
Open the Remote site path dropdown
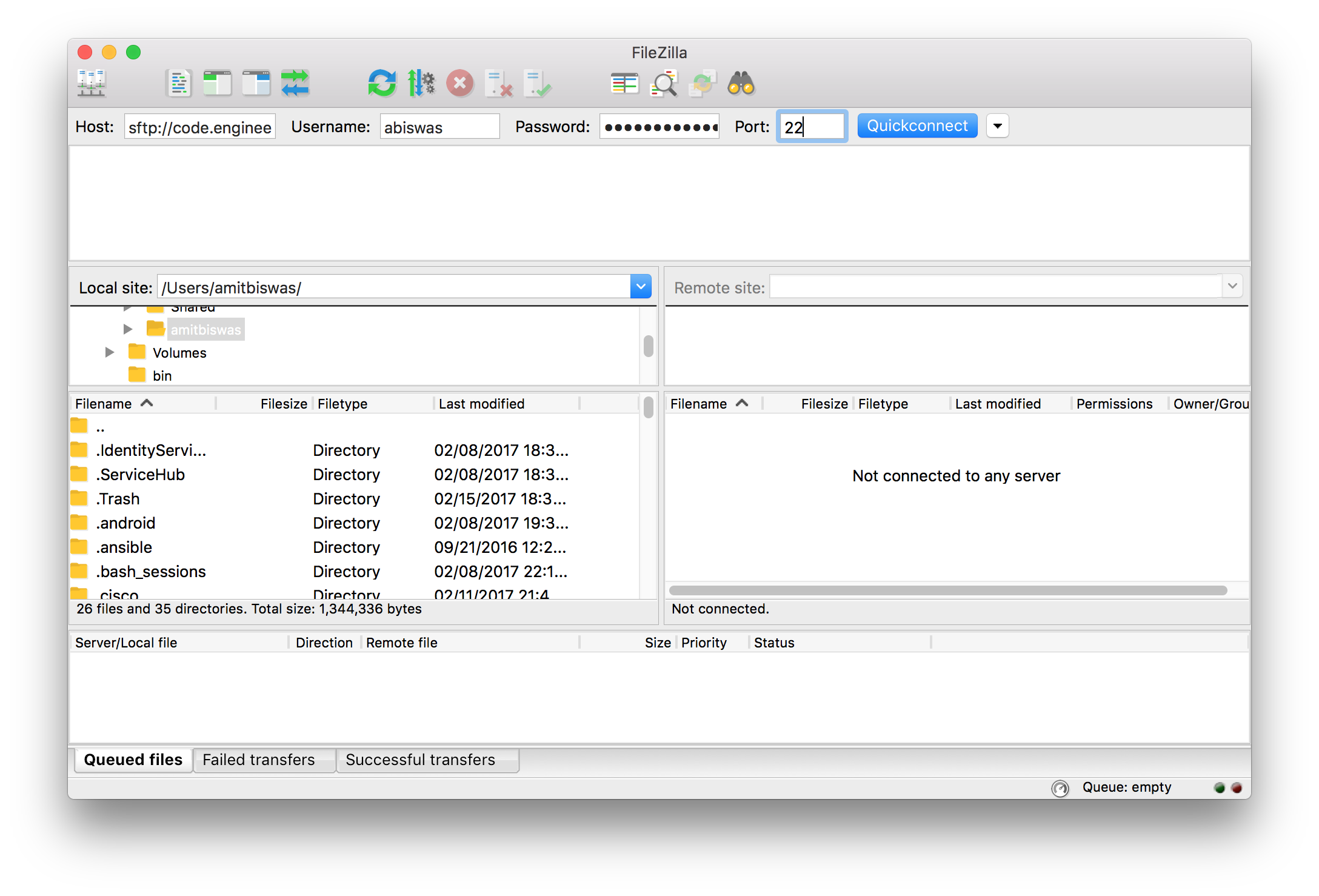(1232, 286)
